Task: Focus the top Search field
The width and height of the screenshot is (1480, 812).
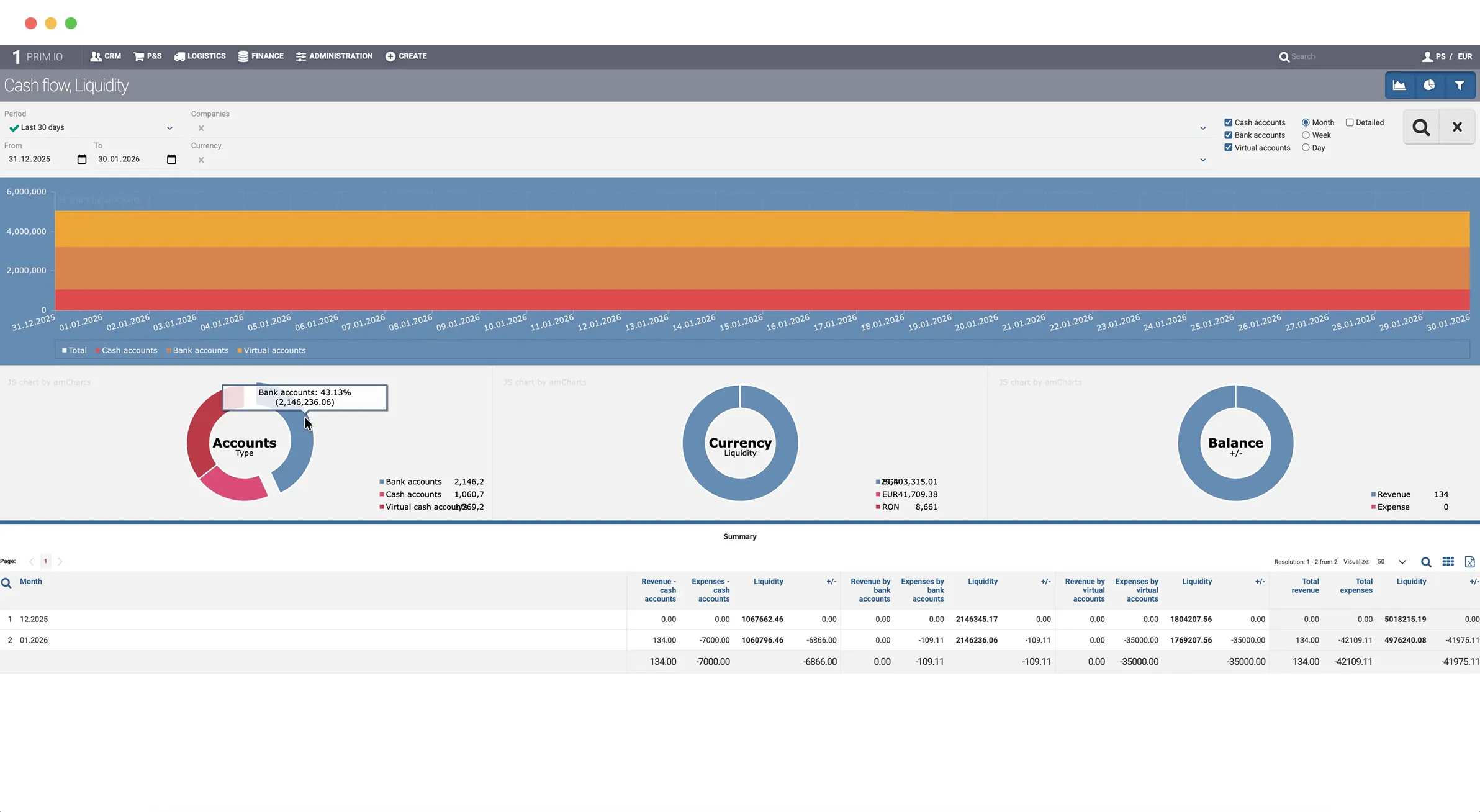Action: tap(1347, 56)
